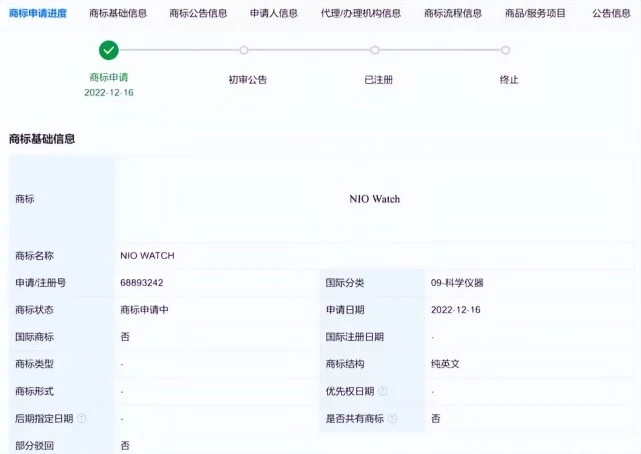Click the application number 68893242
Screen dimensions: 641x454
pos(141,283)
